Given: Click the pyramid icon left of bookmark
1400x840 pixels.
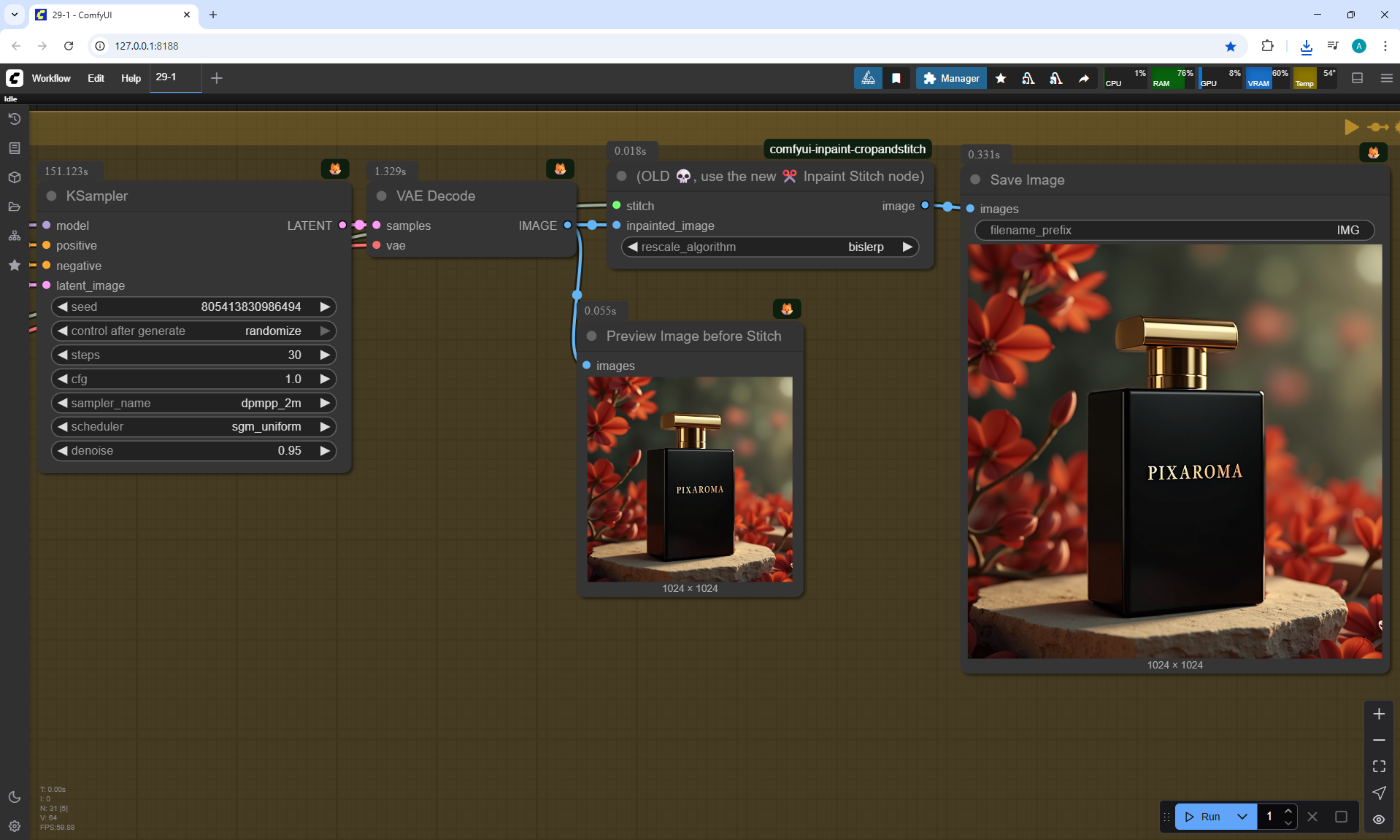Looking at the screenshot, I should [x=868, y=78].
